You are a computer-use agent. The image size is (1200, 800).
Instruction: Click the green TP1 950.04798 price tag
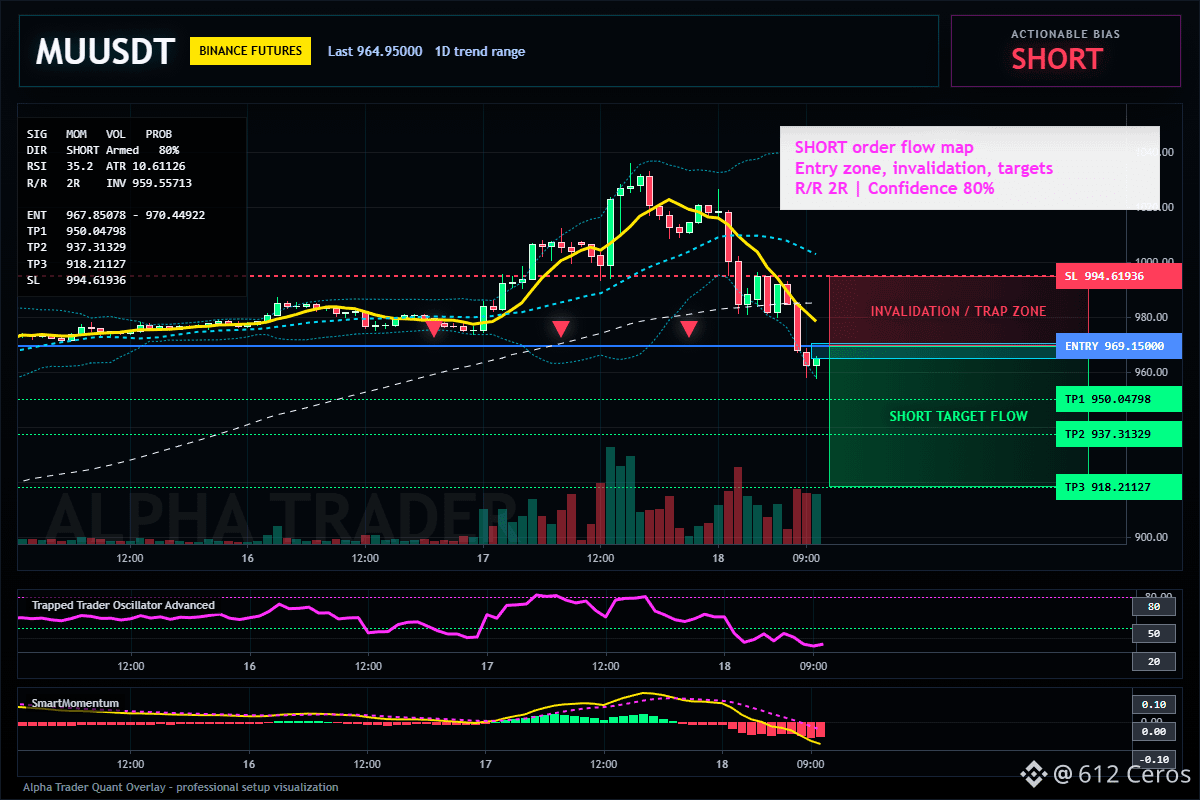pos(1119,399)
